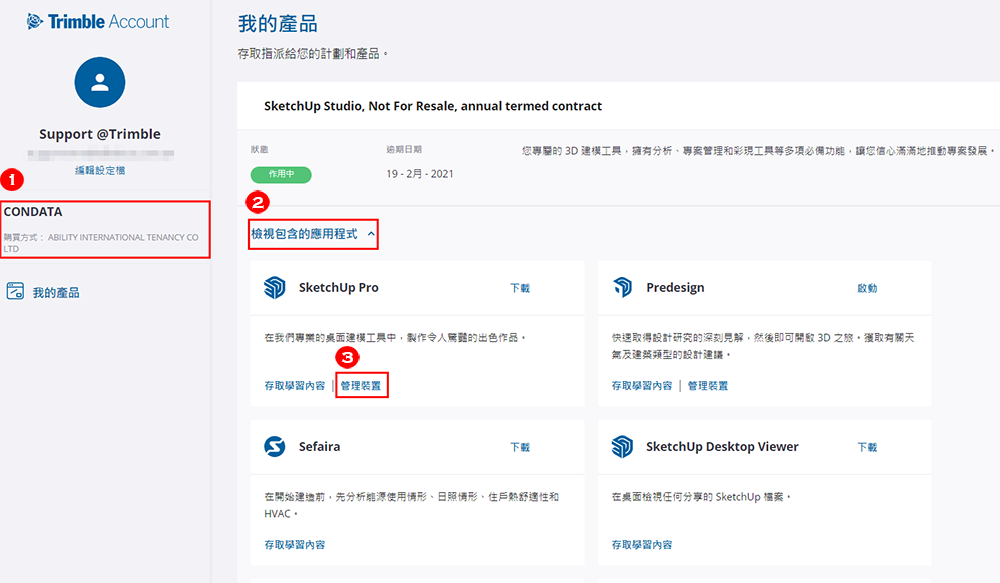Click the user profile avatar icon
Screen dimensions: 1000x583
tap(100, 83)
